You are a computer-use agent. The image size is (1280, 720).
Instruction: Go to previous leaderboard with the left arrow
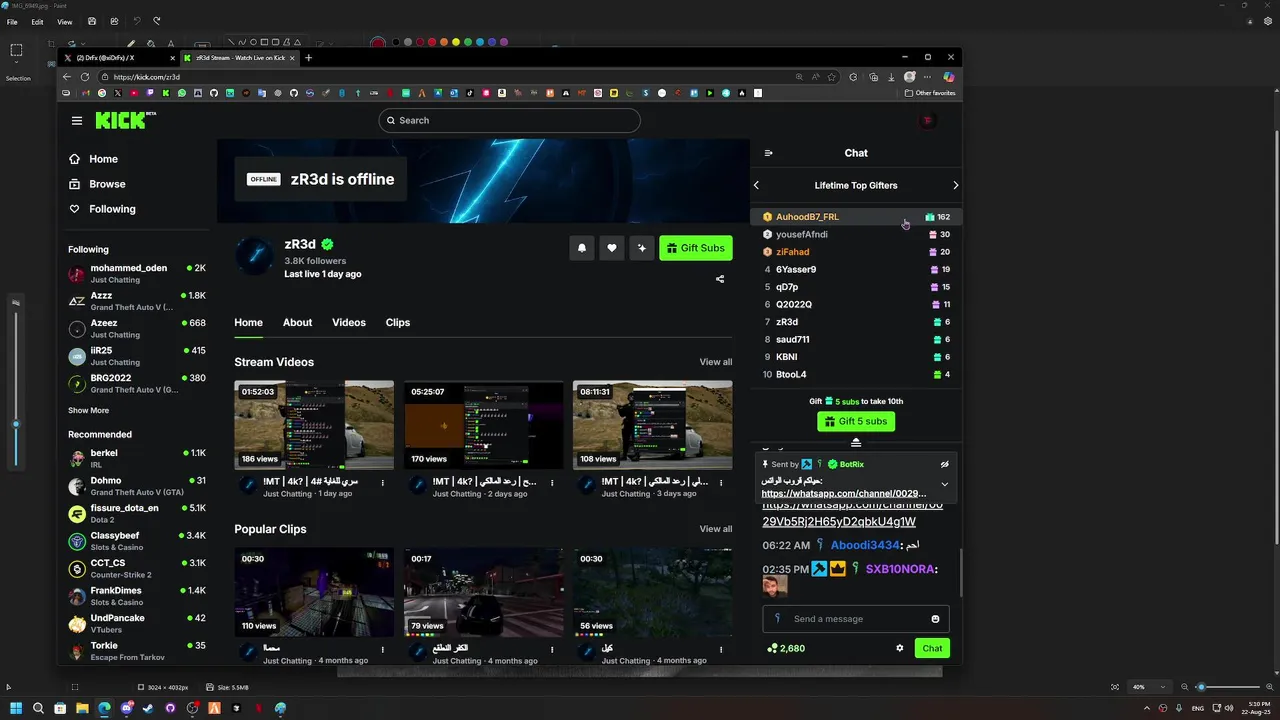tap(757, 185)
